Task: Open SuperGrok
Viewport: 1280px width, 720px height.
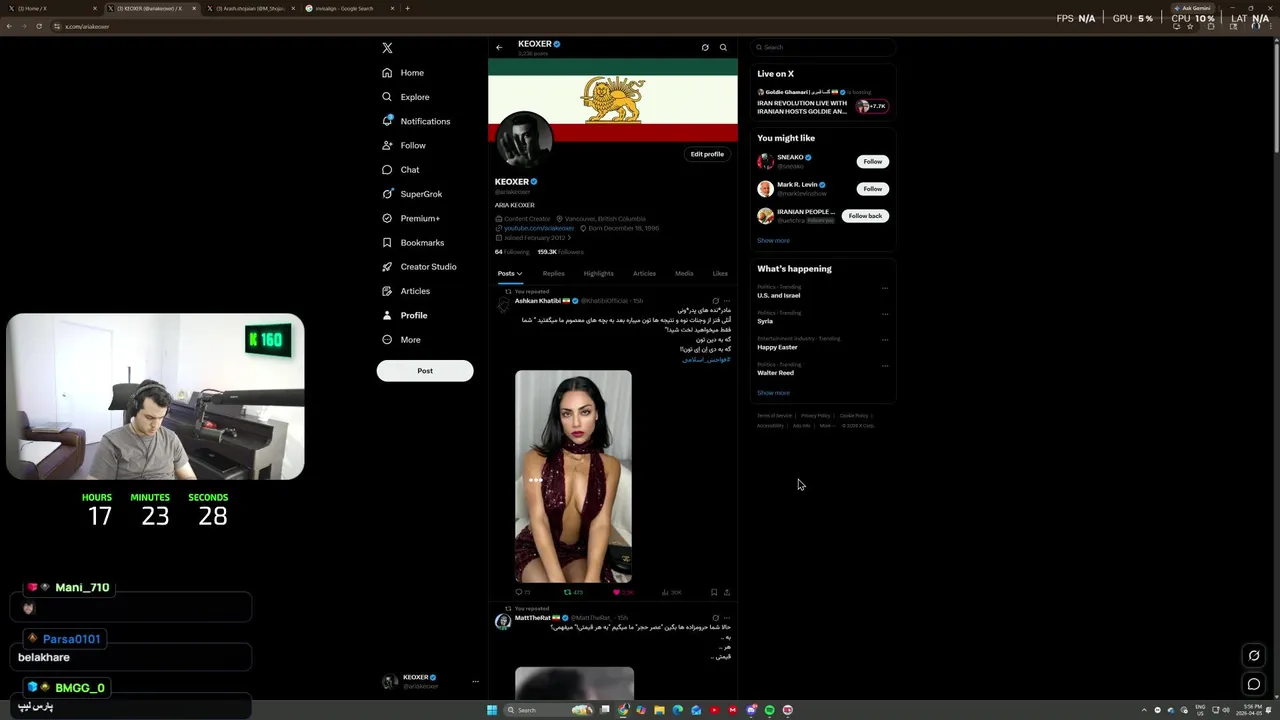Action: (412, 194)
